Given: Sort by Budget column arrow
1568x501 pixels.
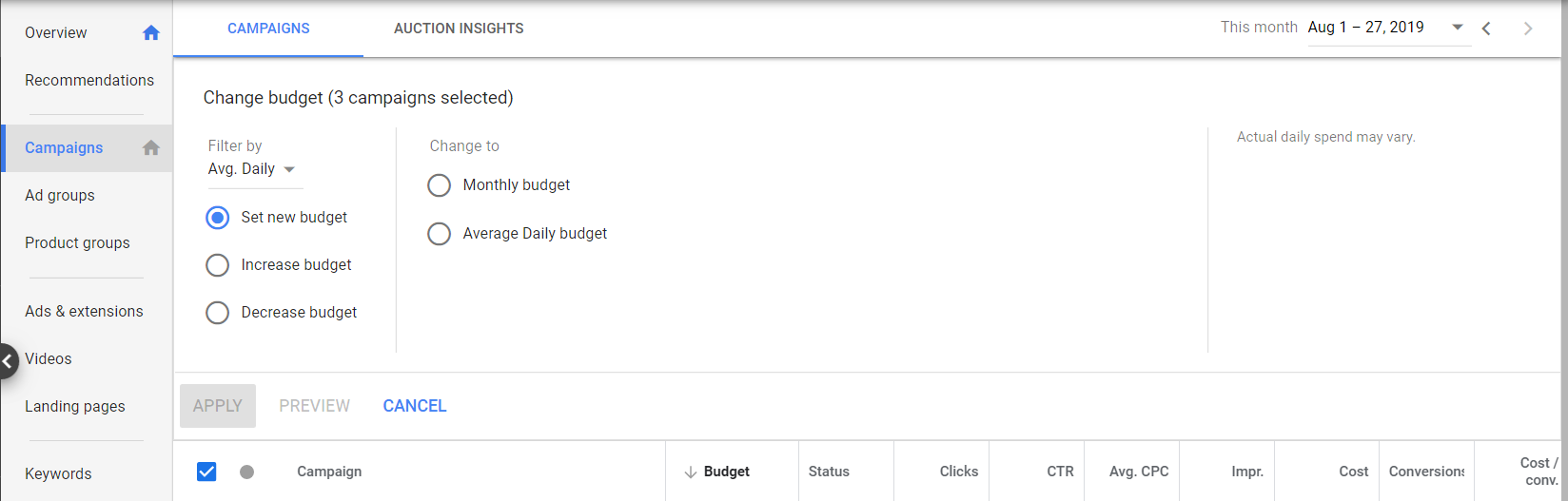Looking at the screenshot, I should point(691,472).
